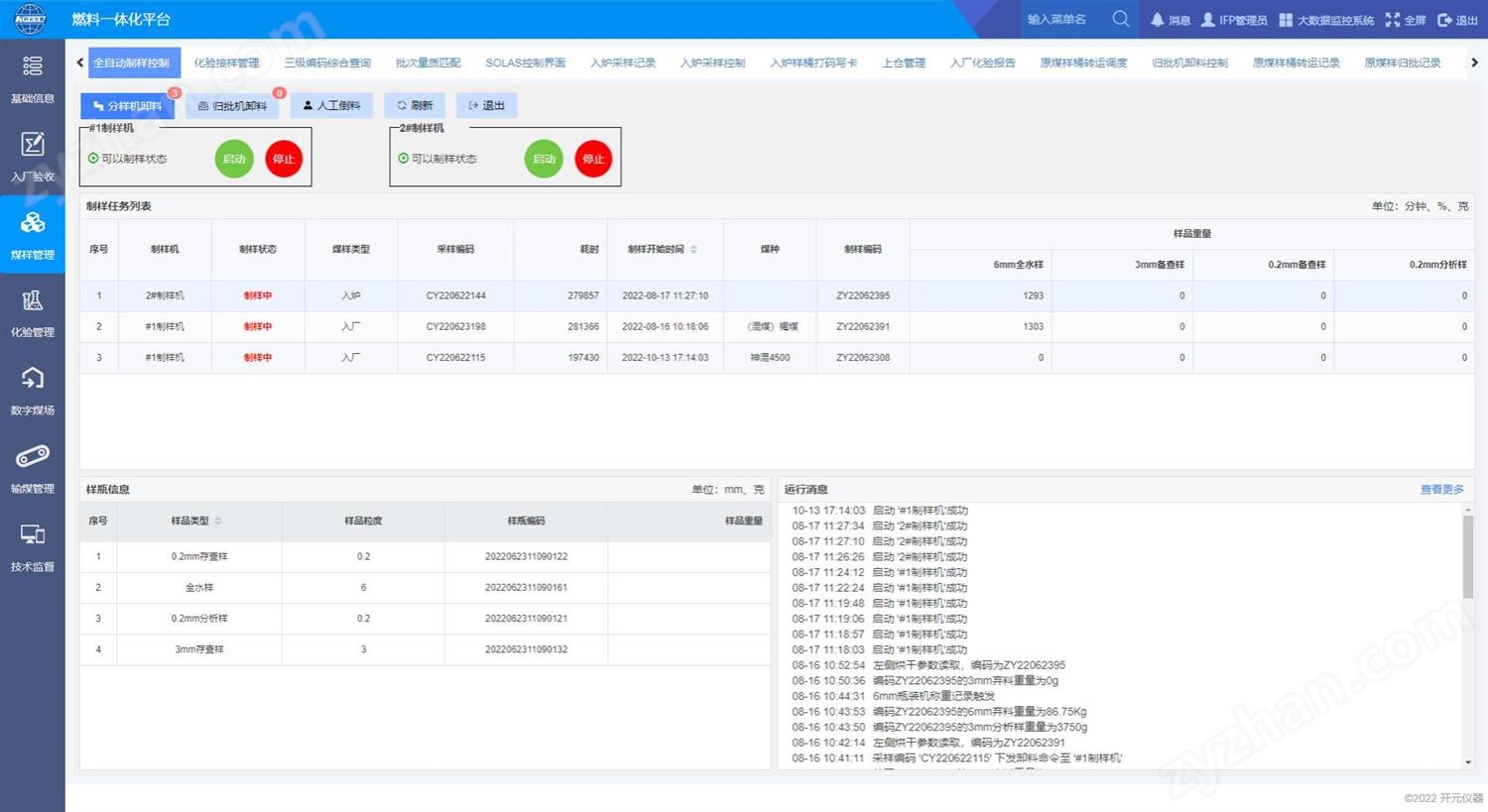Start 2#制样机 with its green 启动 button

coord(544,159)
